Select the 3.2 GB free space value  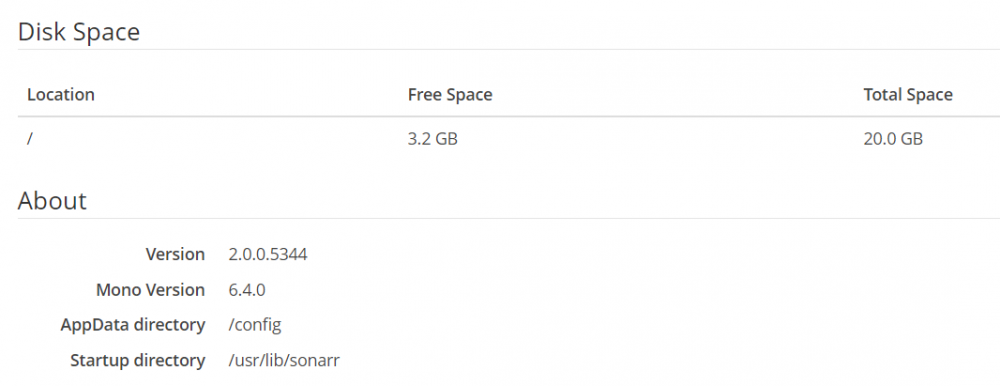(x=433, y=138)
